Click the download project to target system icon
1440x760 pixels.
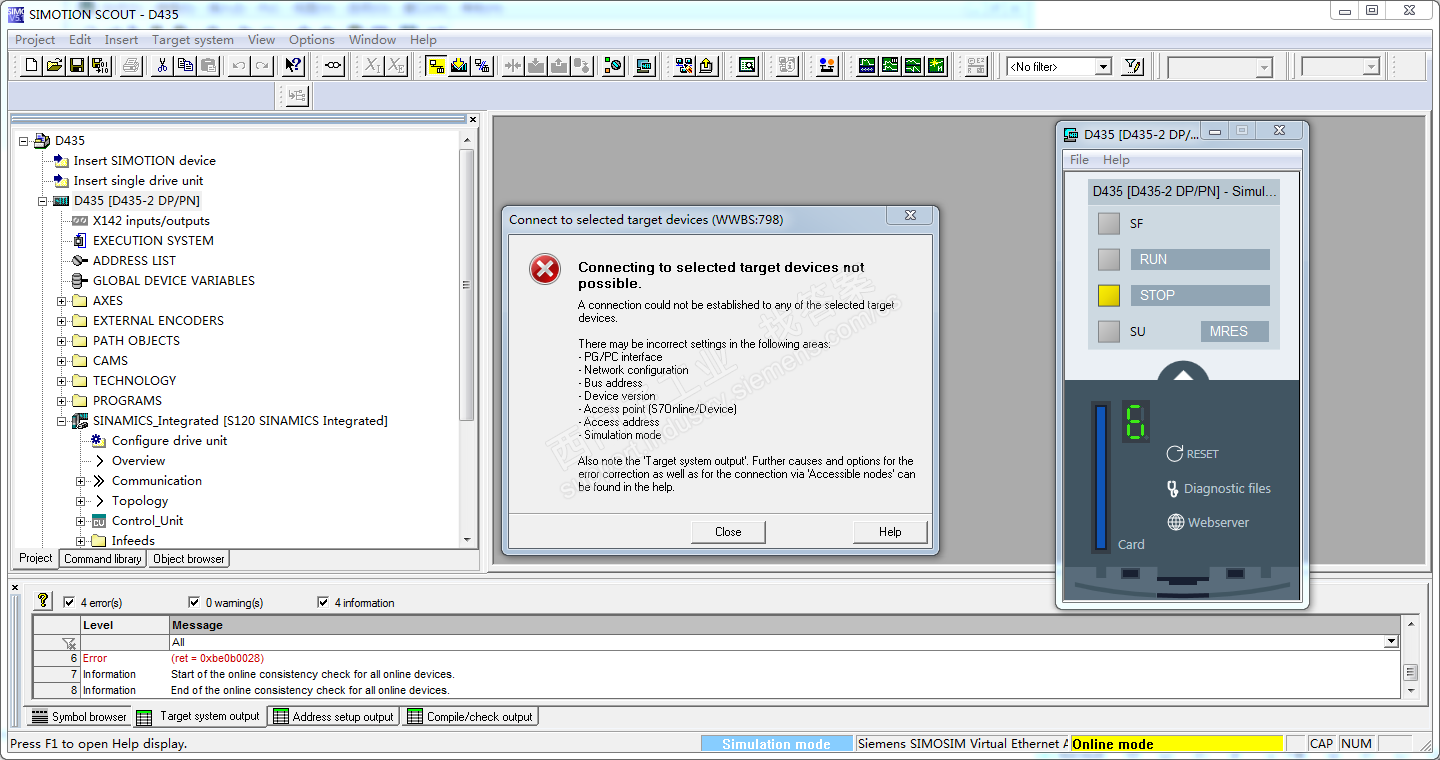click(459, 66)
